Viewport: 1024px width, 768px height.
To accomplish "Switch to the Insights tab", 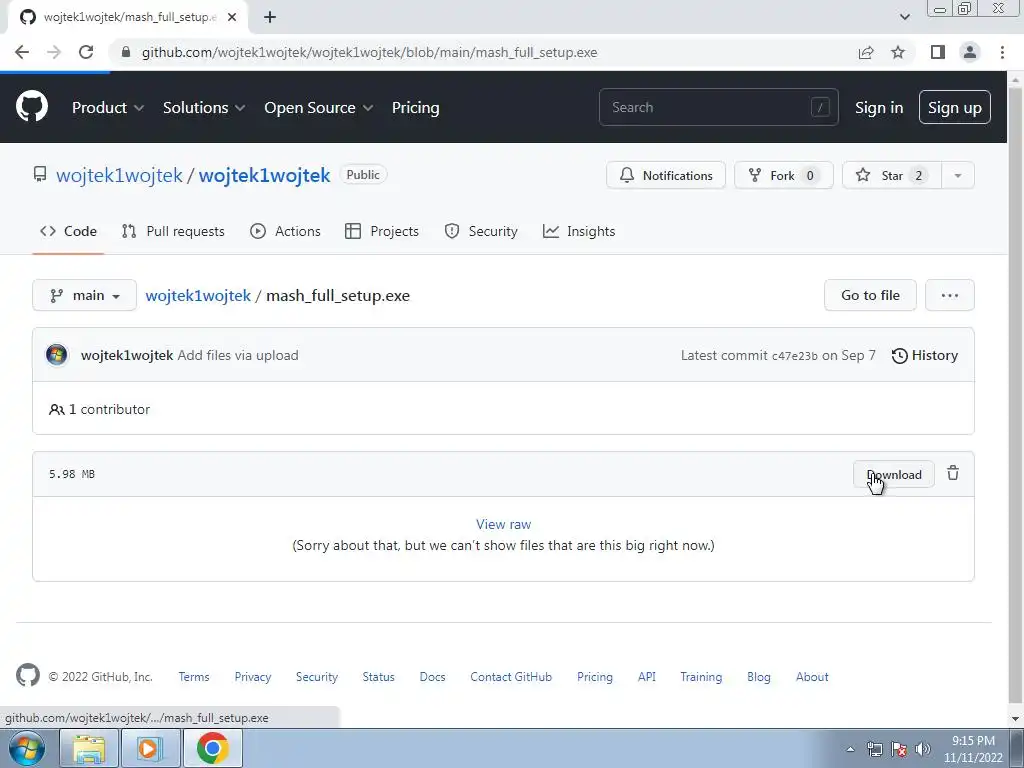I will tap(579, 231).
